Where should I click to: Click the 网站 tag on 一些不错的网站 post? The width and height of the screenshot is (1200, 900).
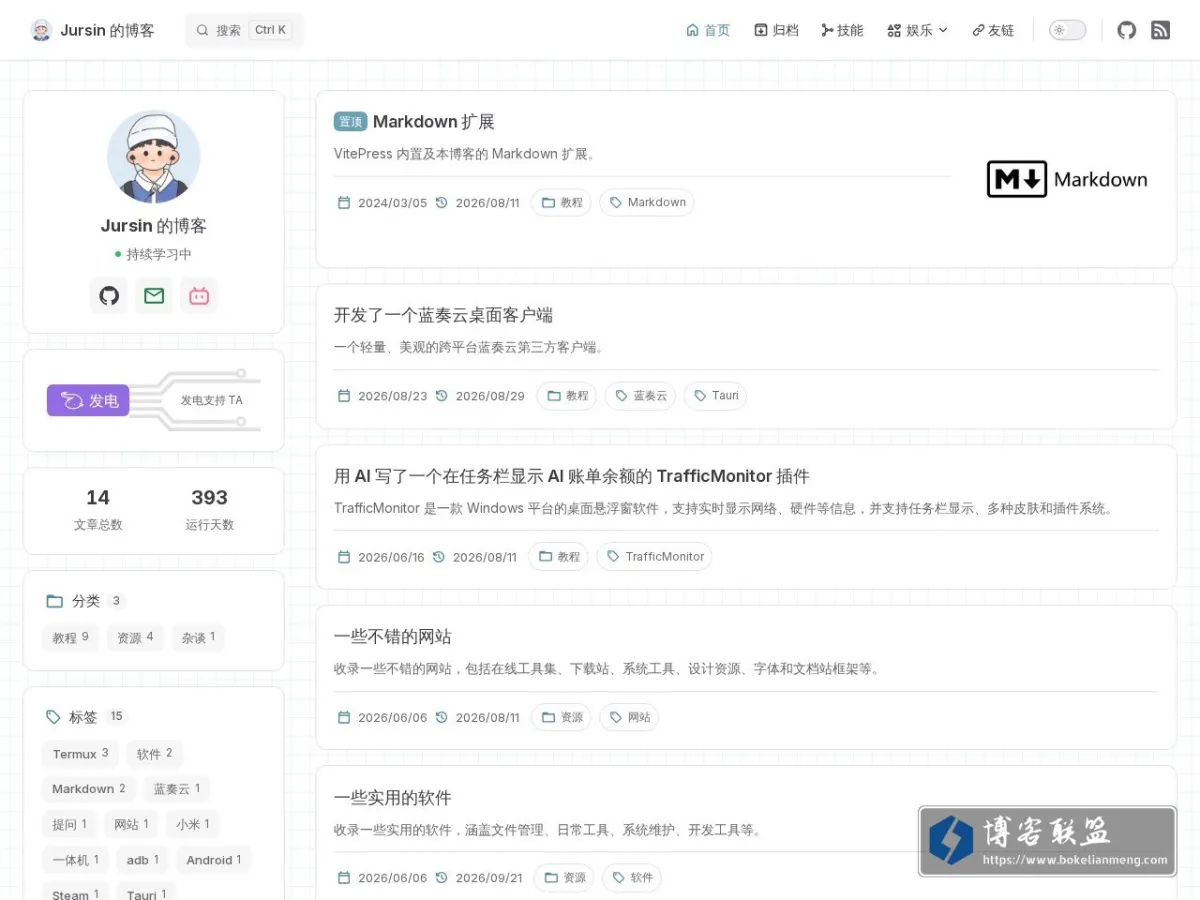(629, 717)
